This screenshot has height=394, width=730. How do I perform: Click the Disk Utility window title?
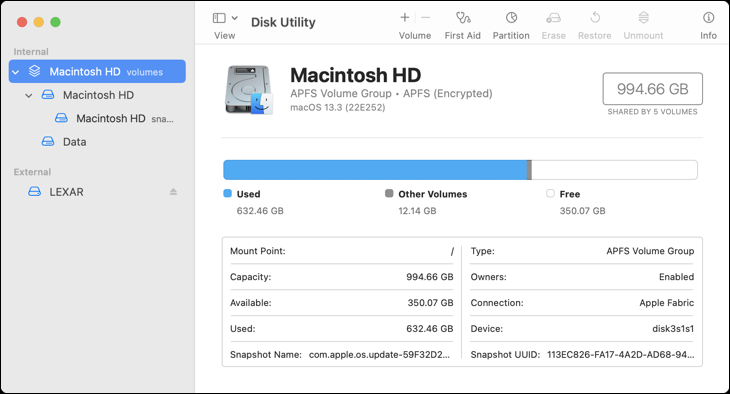[x=283, y=22]
